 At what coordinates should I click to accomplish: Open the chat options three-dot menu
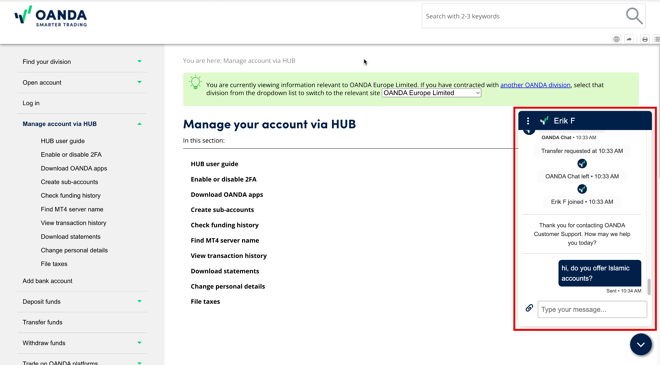click(x=528, y=121)
